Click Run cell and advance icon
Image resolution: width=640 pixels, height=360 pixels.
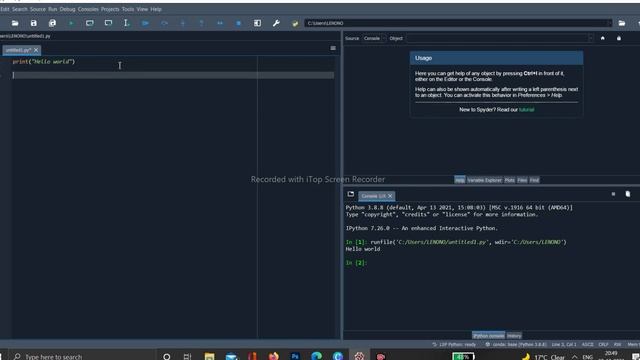[x=108, y=23]
